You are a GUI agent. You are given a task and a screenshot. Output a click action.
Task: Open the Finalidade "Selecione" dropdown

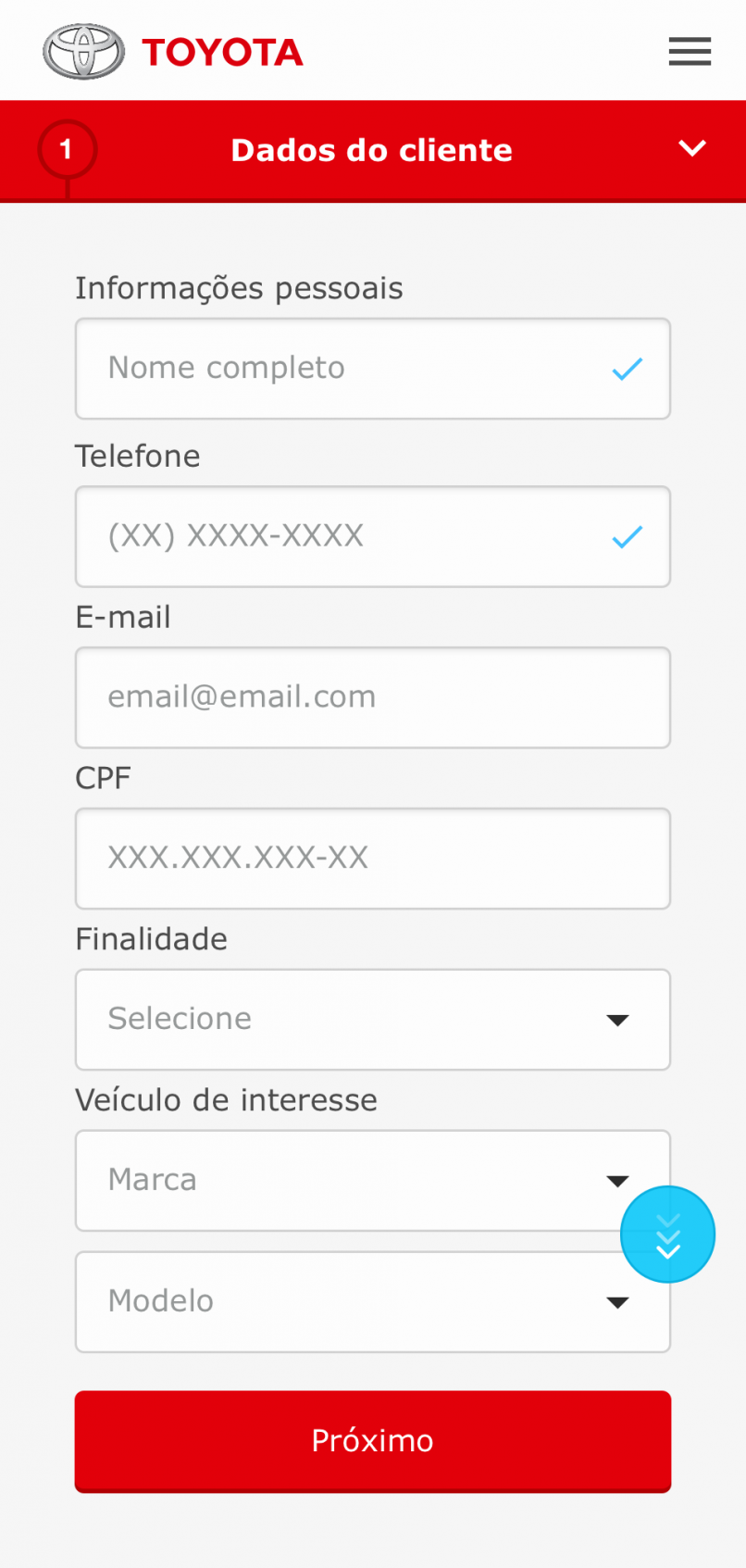point(372,1020)
